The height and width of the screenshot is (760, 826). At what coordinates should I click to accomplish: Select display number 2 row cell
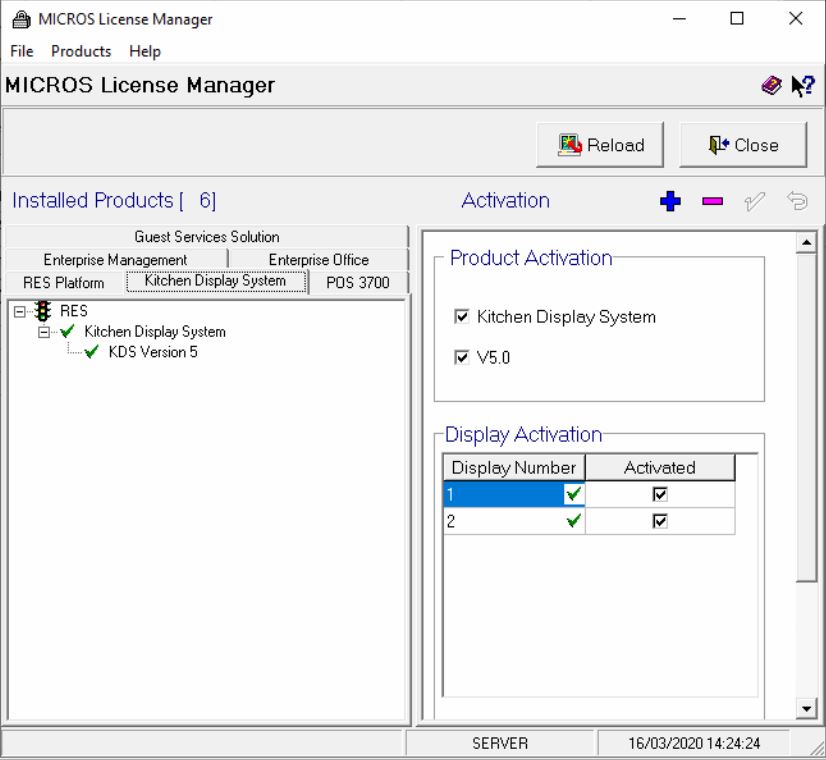514,521
